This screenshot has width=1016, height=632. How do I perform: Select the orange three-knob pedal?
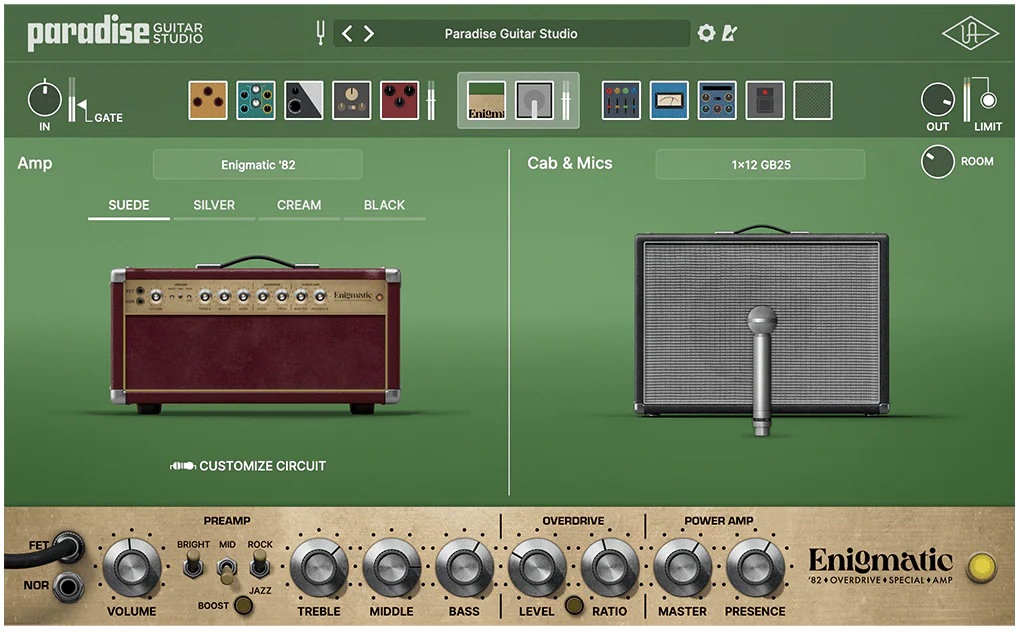(208, 100)
